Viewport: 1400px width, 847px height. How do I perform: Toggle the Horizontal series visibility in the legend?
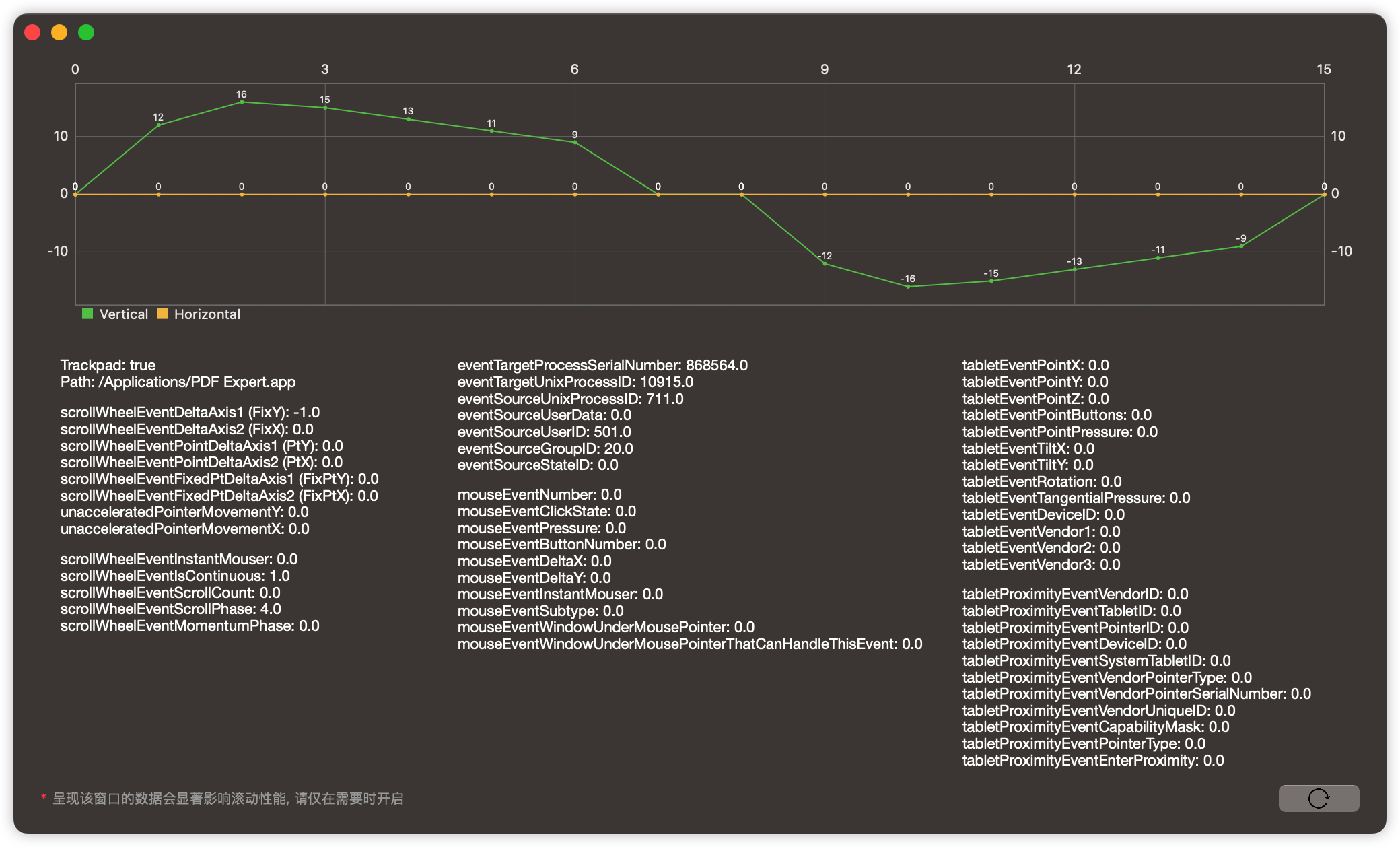click(x=207, y=314)
